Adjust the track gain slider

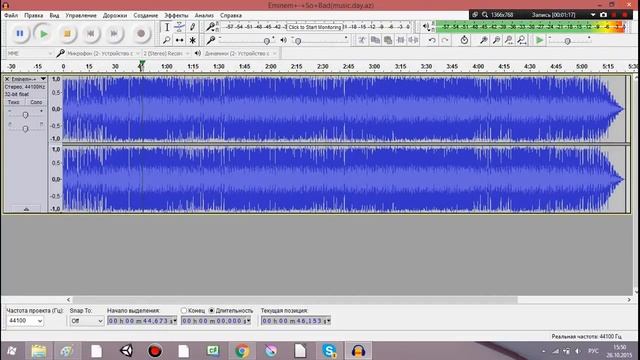coord(25,115)
